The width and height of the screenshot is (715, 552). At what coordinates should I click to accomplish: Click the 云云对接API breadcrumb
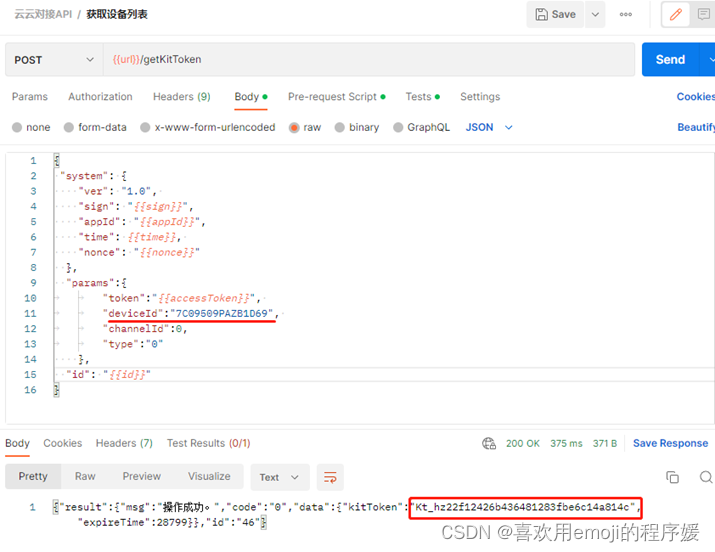(x=43, y=15)
